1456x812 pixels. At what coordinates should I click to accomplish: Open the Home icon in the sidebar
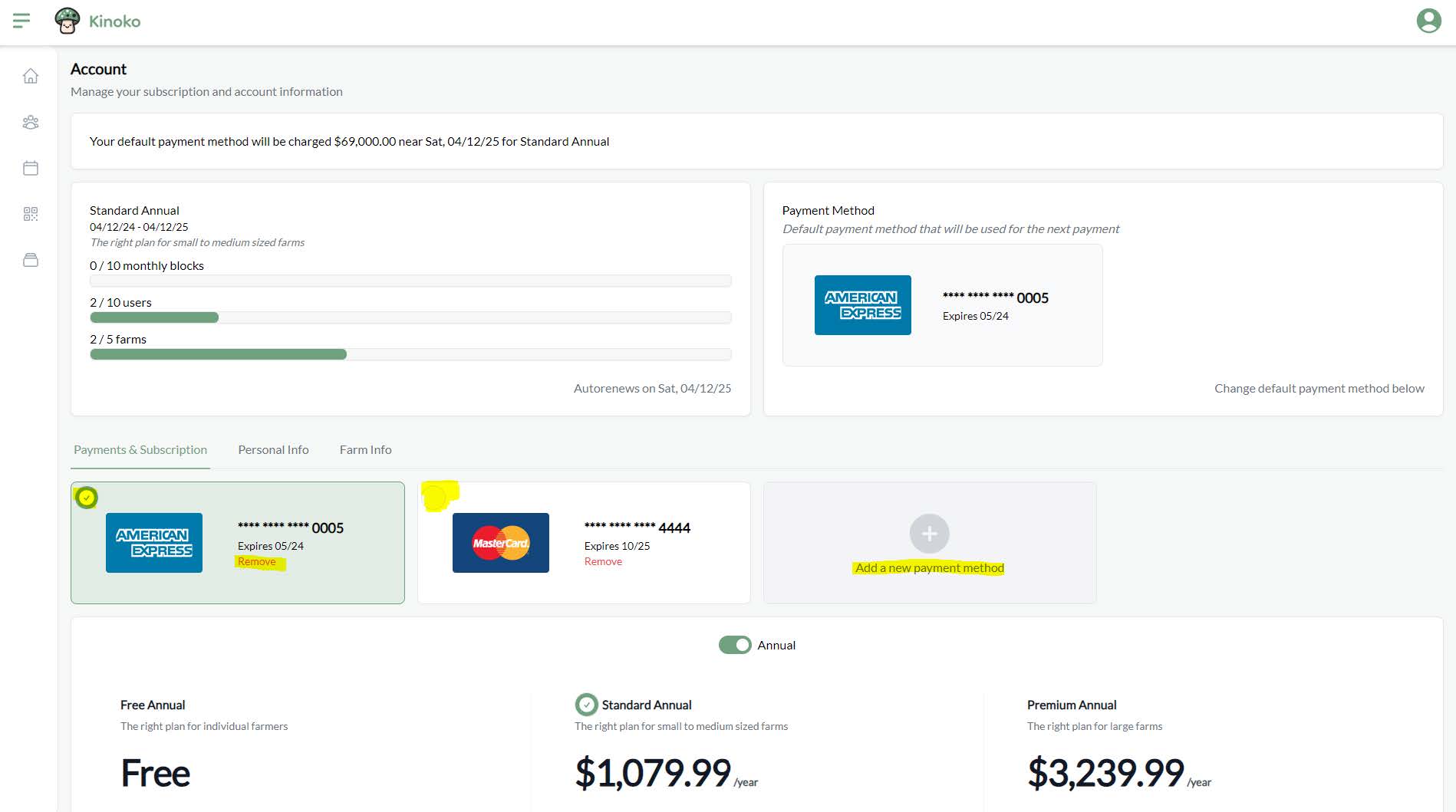click(x=31, y=76)
